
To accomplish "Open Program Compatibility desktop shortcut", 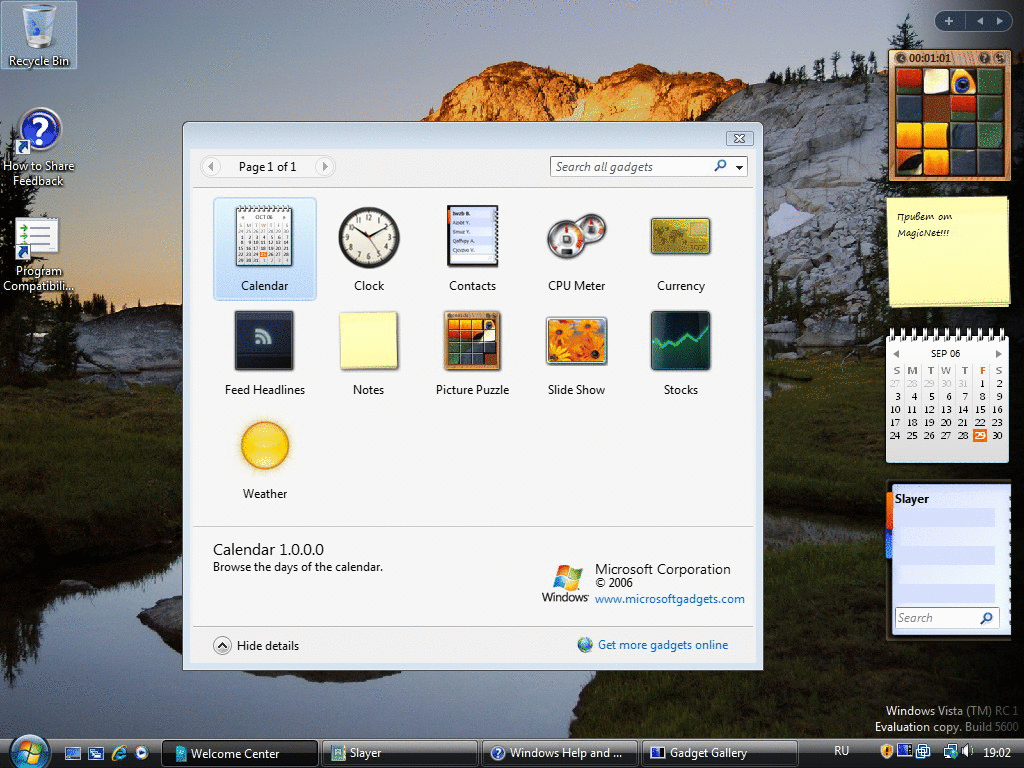I will point(39,253).
